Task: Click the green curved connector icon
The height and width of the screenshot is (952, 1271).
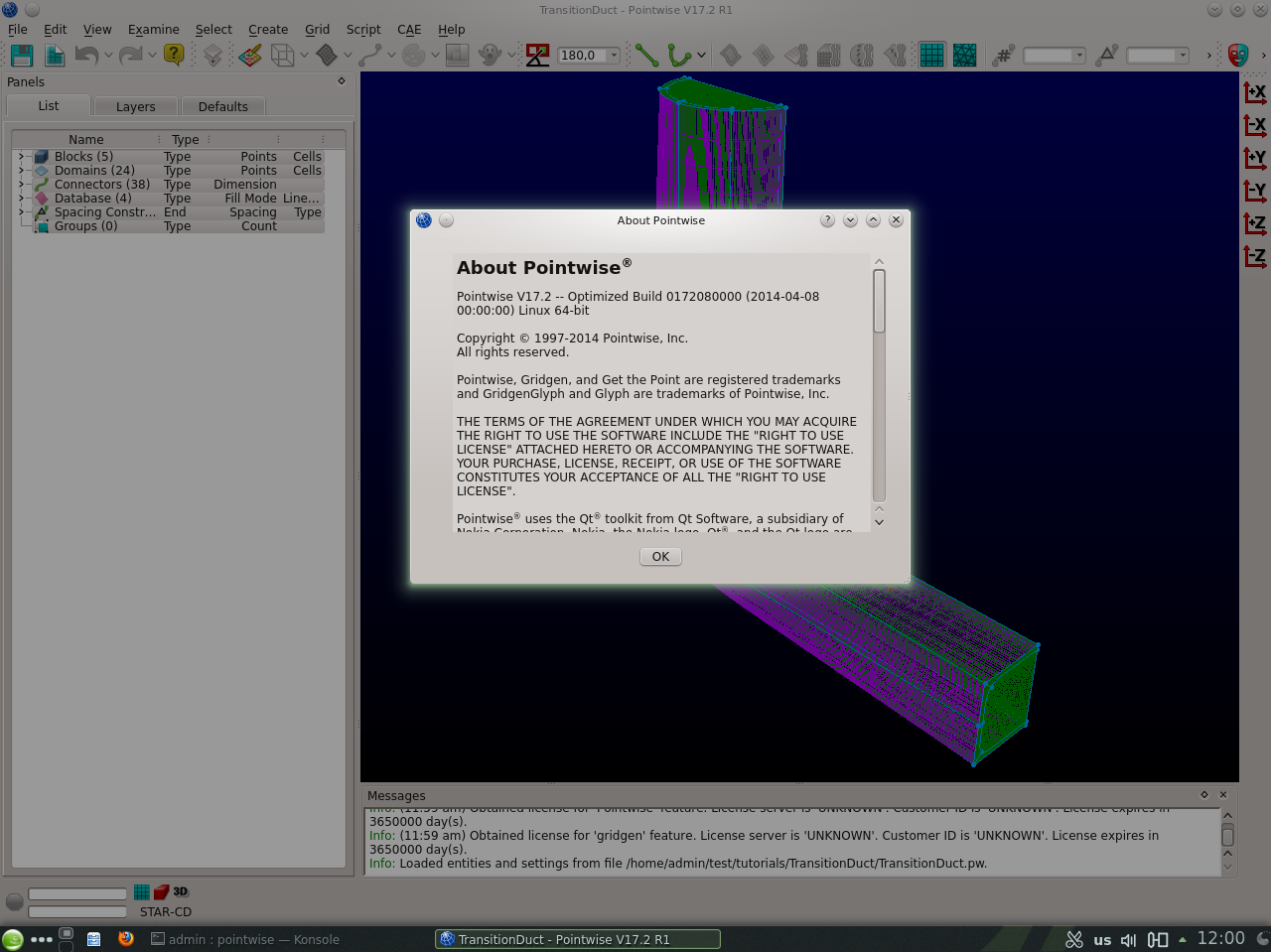Action: (x=679, y=56)
